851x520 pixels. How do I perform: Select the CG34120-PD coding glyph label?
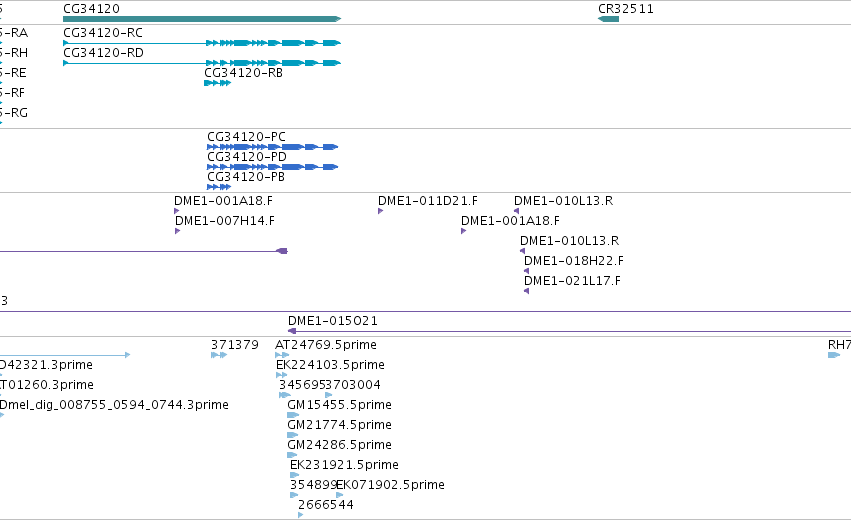[247, 157]
